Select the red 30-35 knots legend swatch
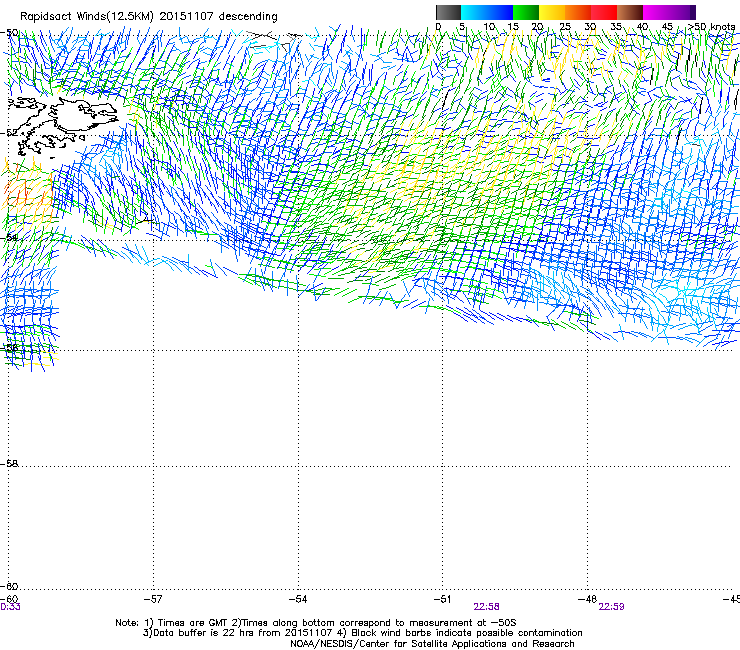Image resolution: width=740 pixels, height=650 pixels. coord(604,12)
